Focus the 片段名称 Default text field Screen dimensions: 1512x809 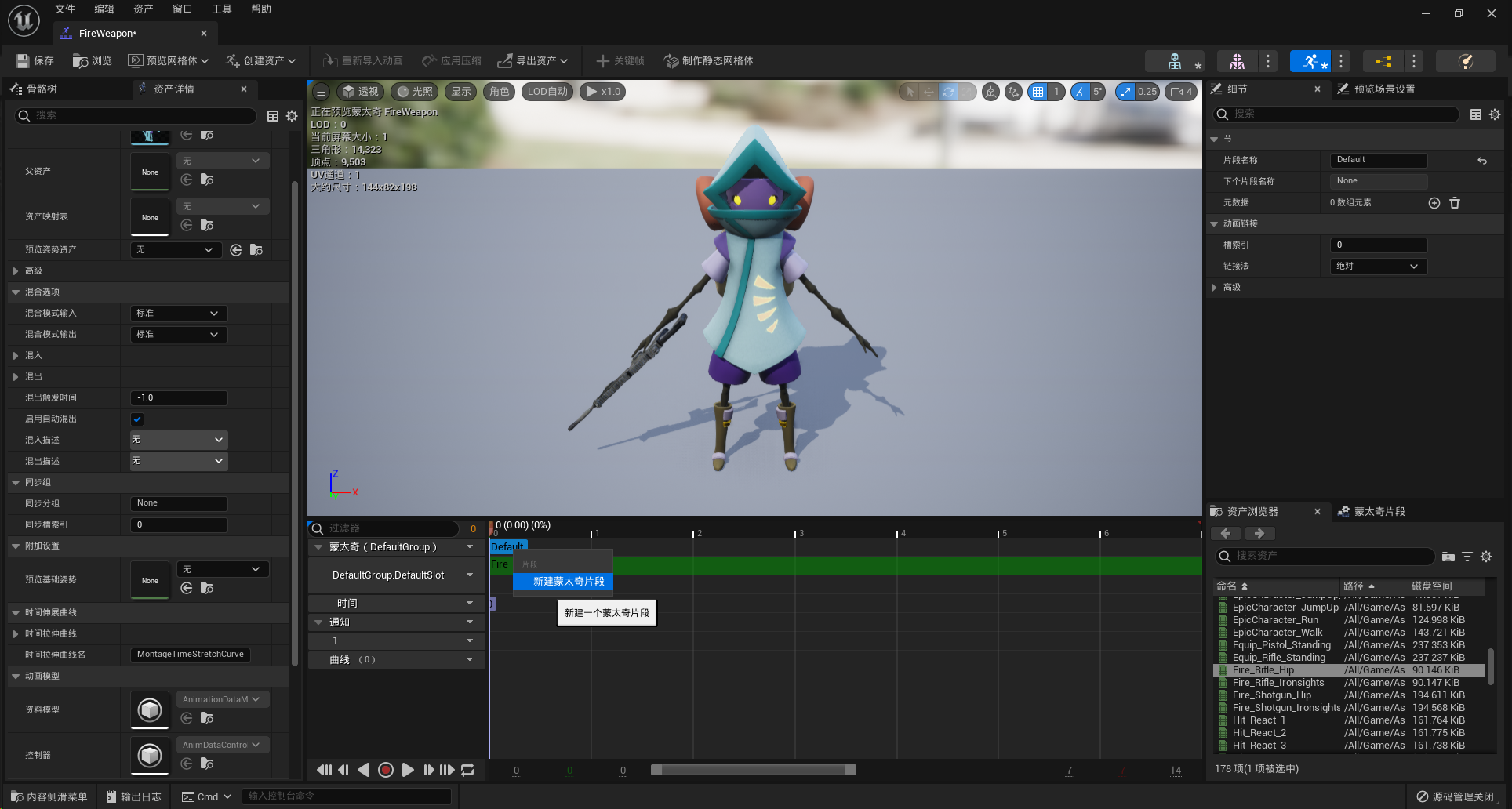click(x=1379, y=161)
